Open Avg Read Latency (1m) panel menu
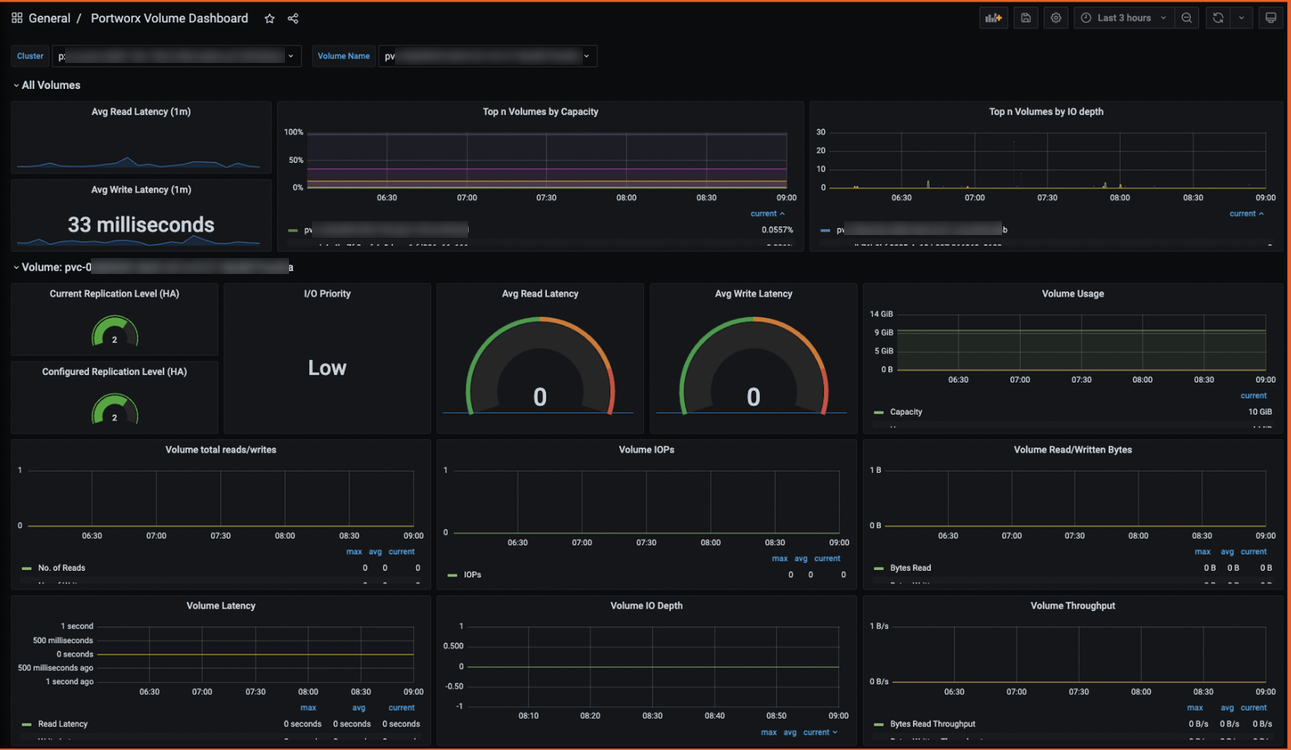This screenshot has width=1291, height=750. (x=141, y=112)
